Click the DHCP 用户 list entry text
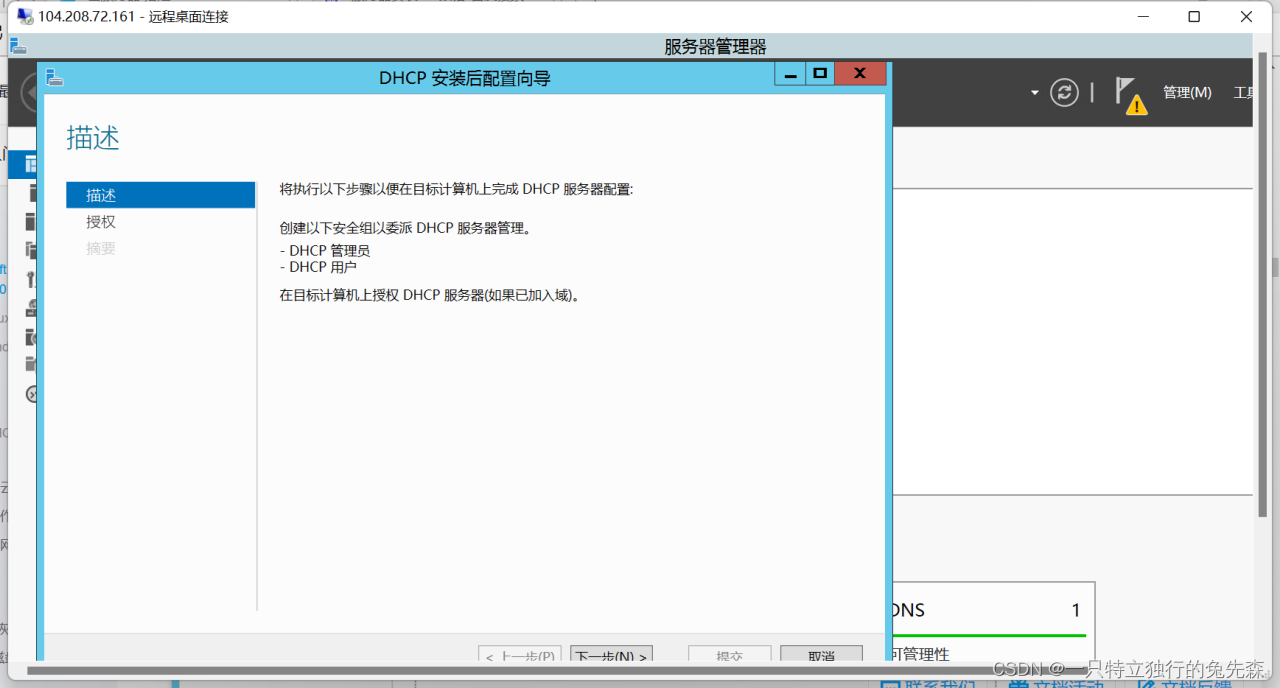The height and width of the screenshot is (688, 1280). coord(323,267)
